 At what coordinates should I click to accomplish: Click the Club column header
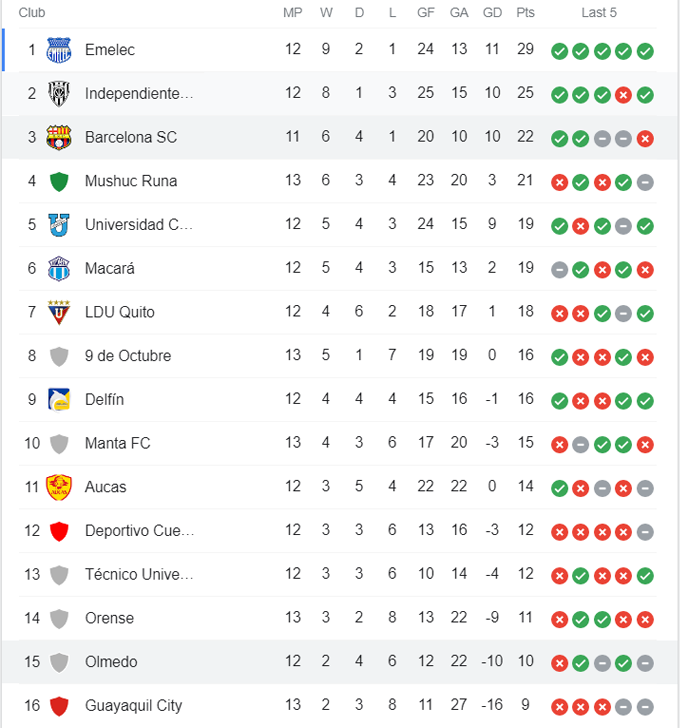point(32,13)
